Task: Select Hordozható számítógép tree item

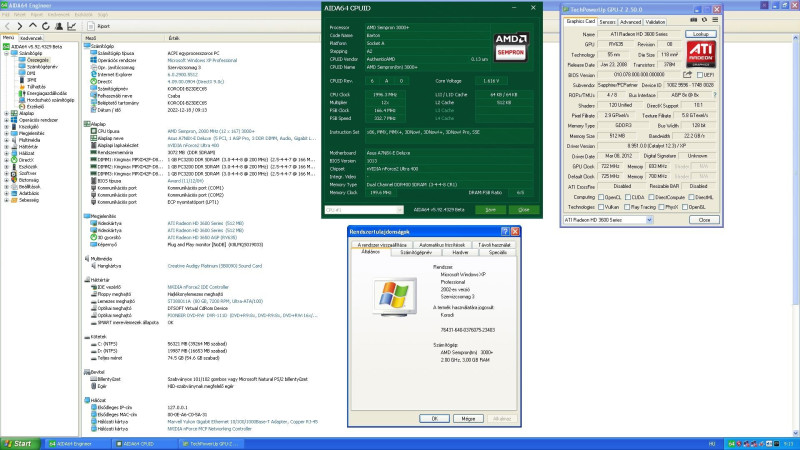Action: tap(46, 100)
